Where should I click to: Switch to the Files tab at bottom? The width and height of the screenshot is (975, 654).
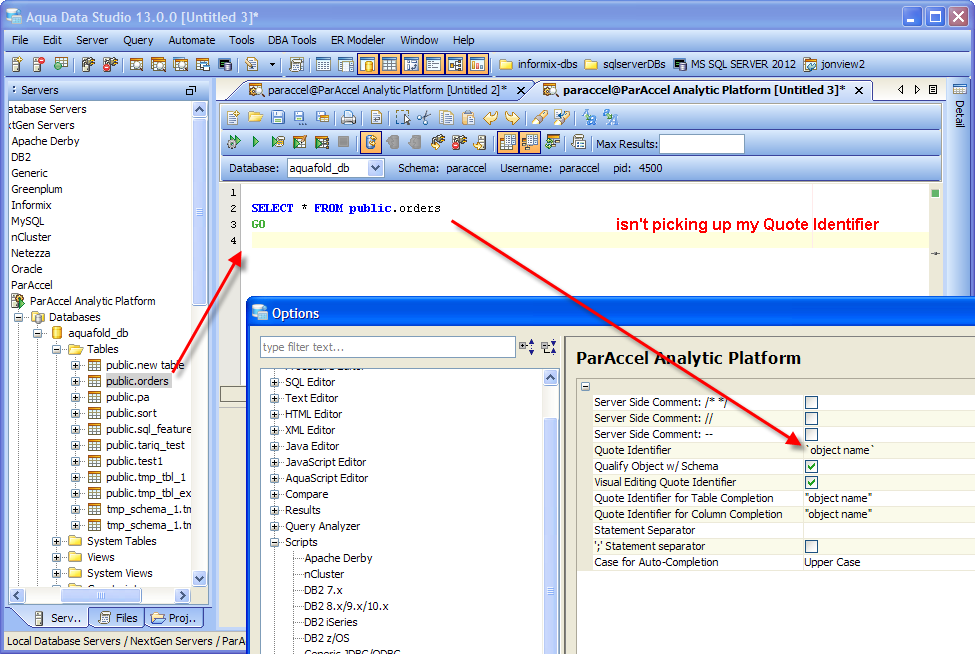(x=118, y=617)
